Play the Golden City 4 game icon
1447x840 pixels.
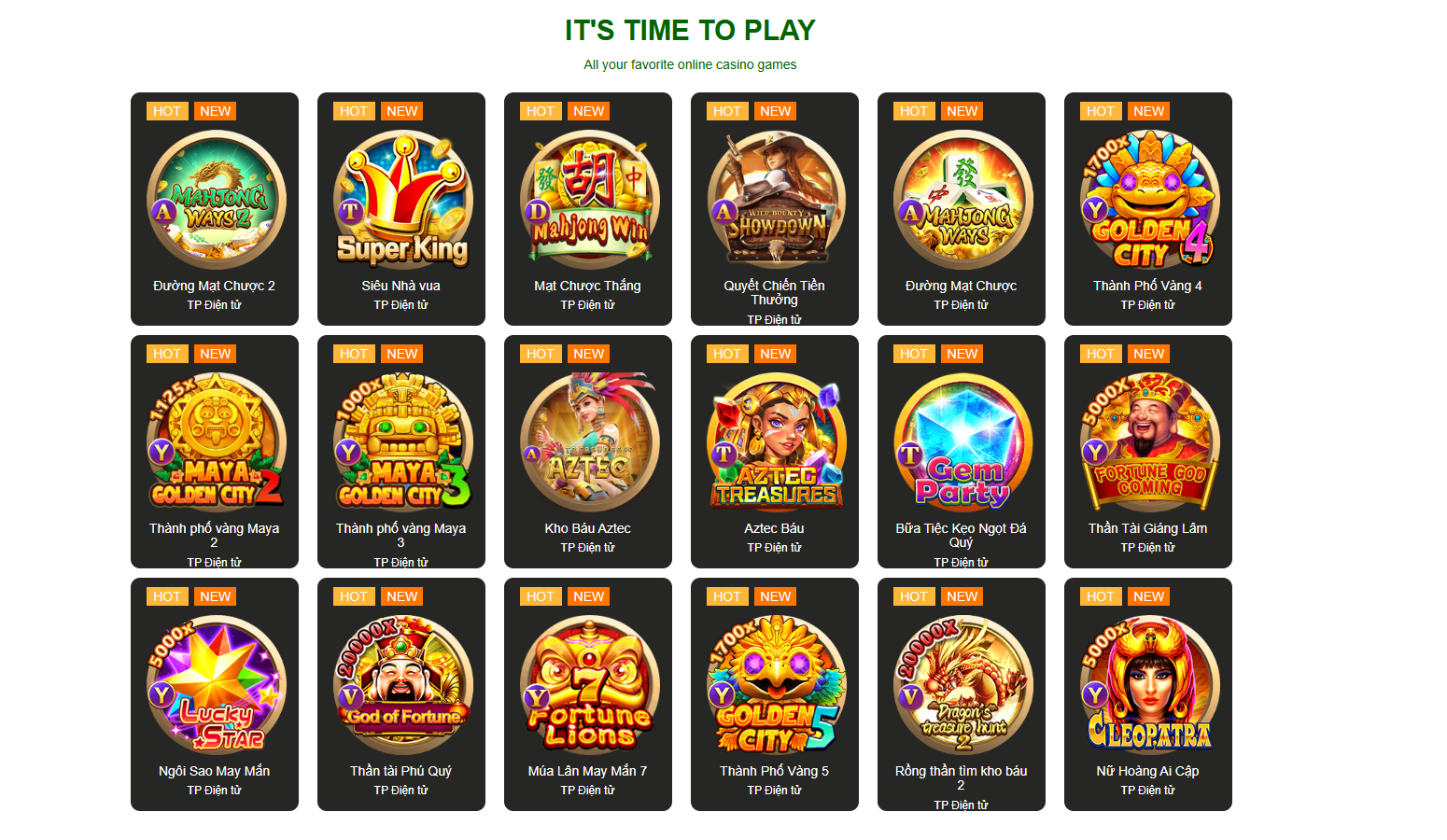(1149, 200)
